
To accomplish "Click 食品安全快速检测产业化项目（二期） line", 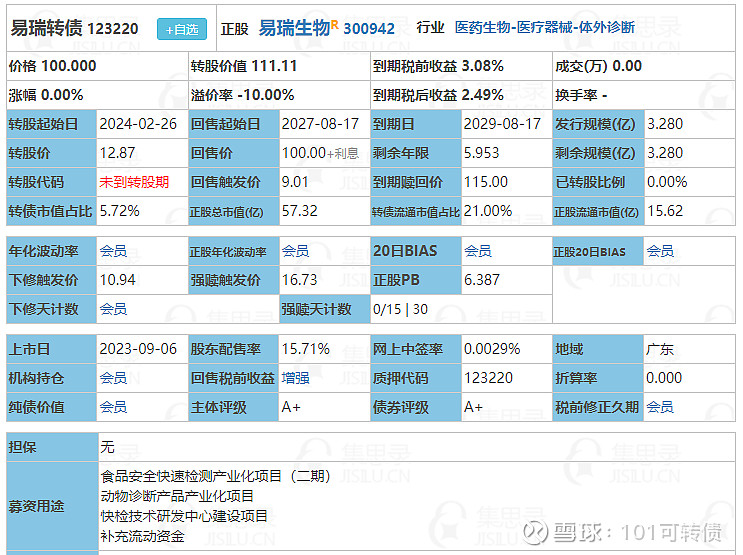I will tap(216, 476).
